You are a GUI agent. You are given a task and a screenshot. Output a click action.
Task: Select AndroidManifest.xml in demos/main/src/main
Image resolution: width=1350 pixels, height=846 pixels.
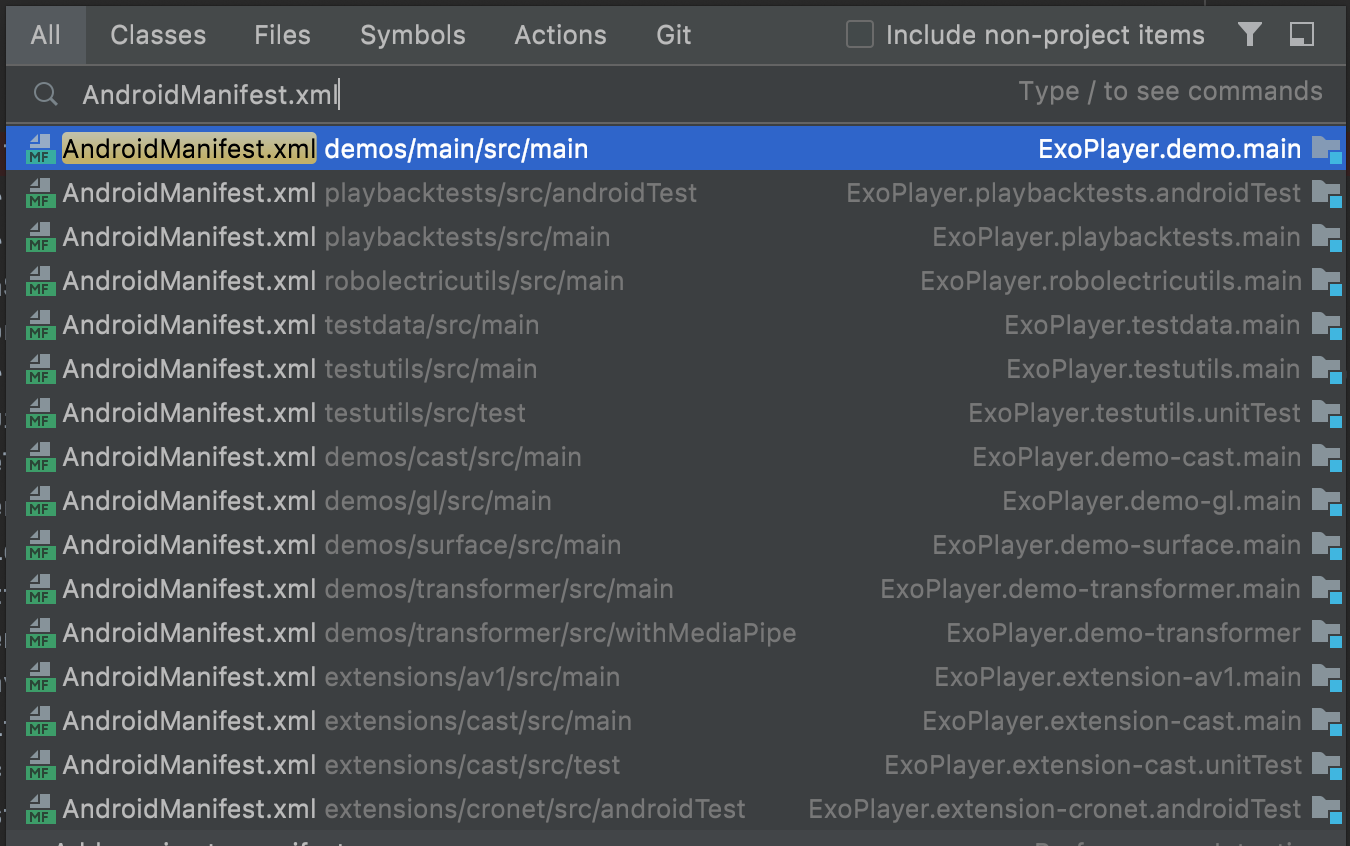pos(675,149)
